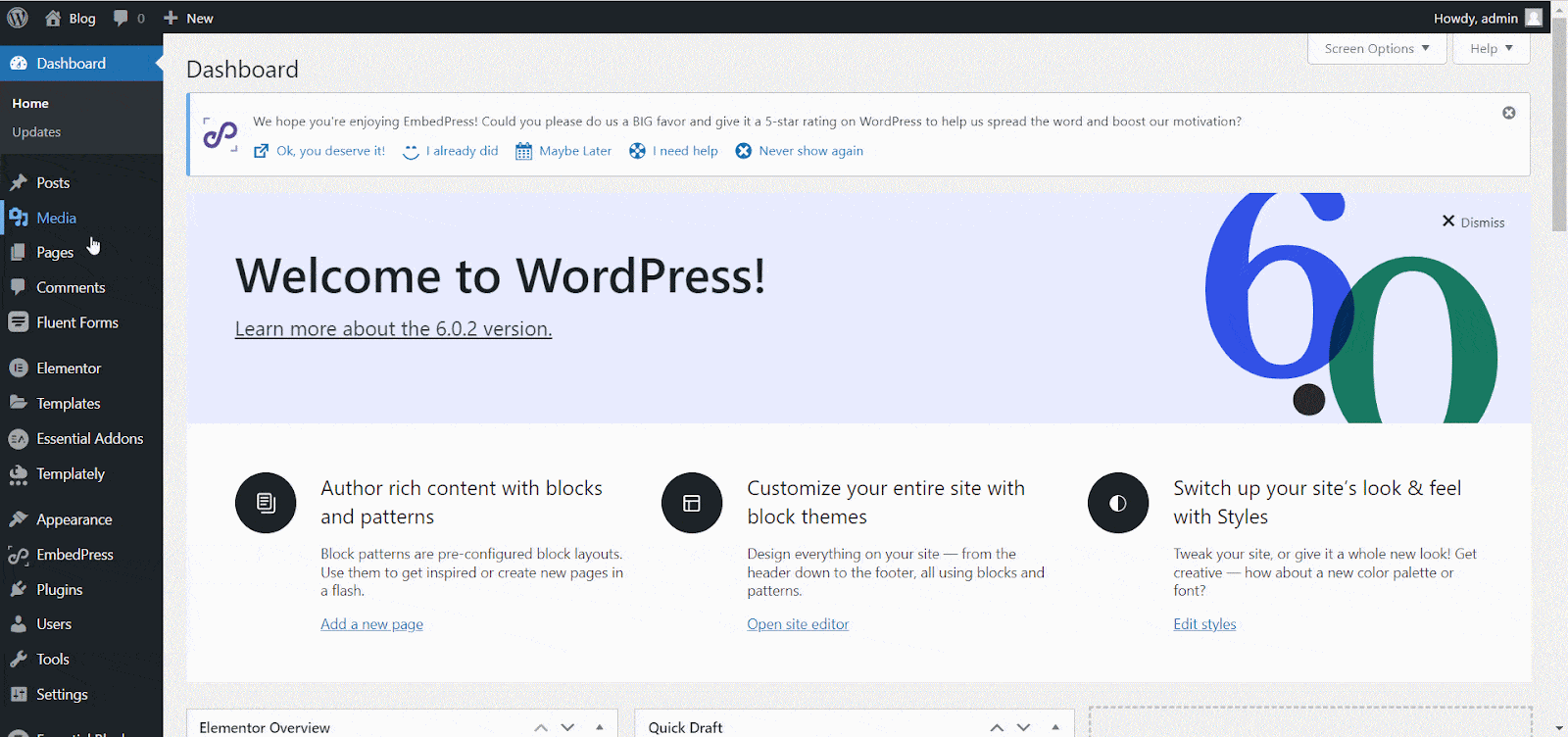Go to the Media menu
The image size is (1568, 737).
(x=56, y=218)
